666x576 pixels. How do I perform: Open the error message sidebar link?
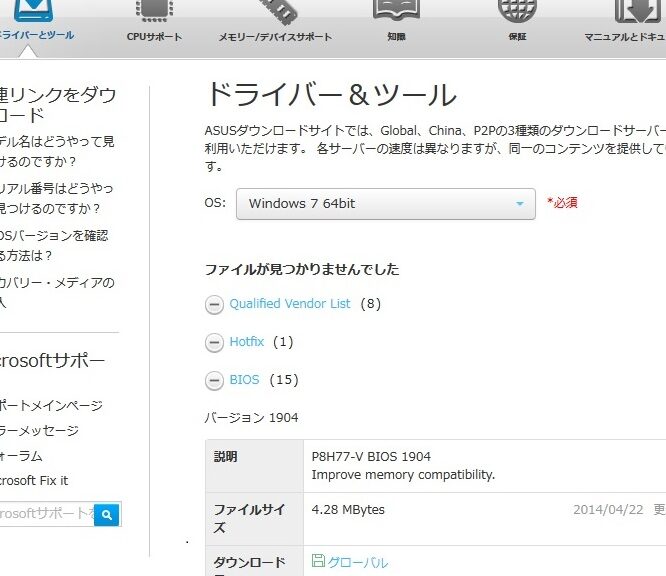pyautogui.click(x=40, y=431)
